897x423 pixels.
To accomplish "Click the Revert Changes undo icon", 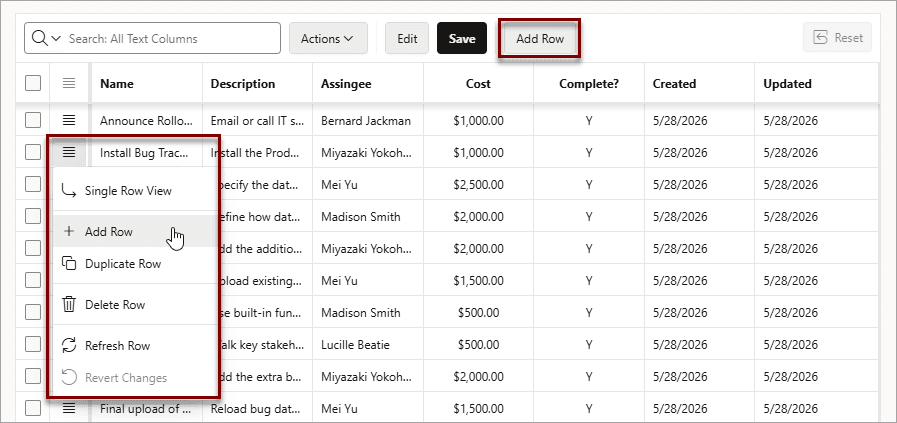I will (x=69, y=377).
